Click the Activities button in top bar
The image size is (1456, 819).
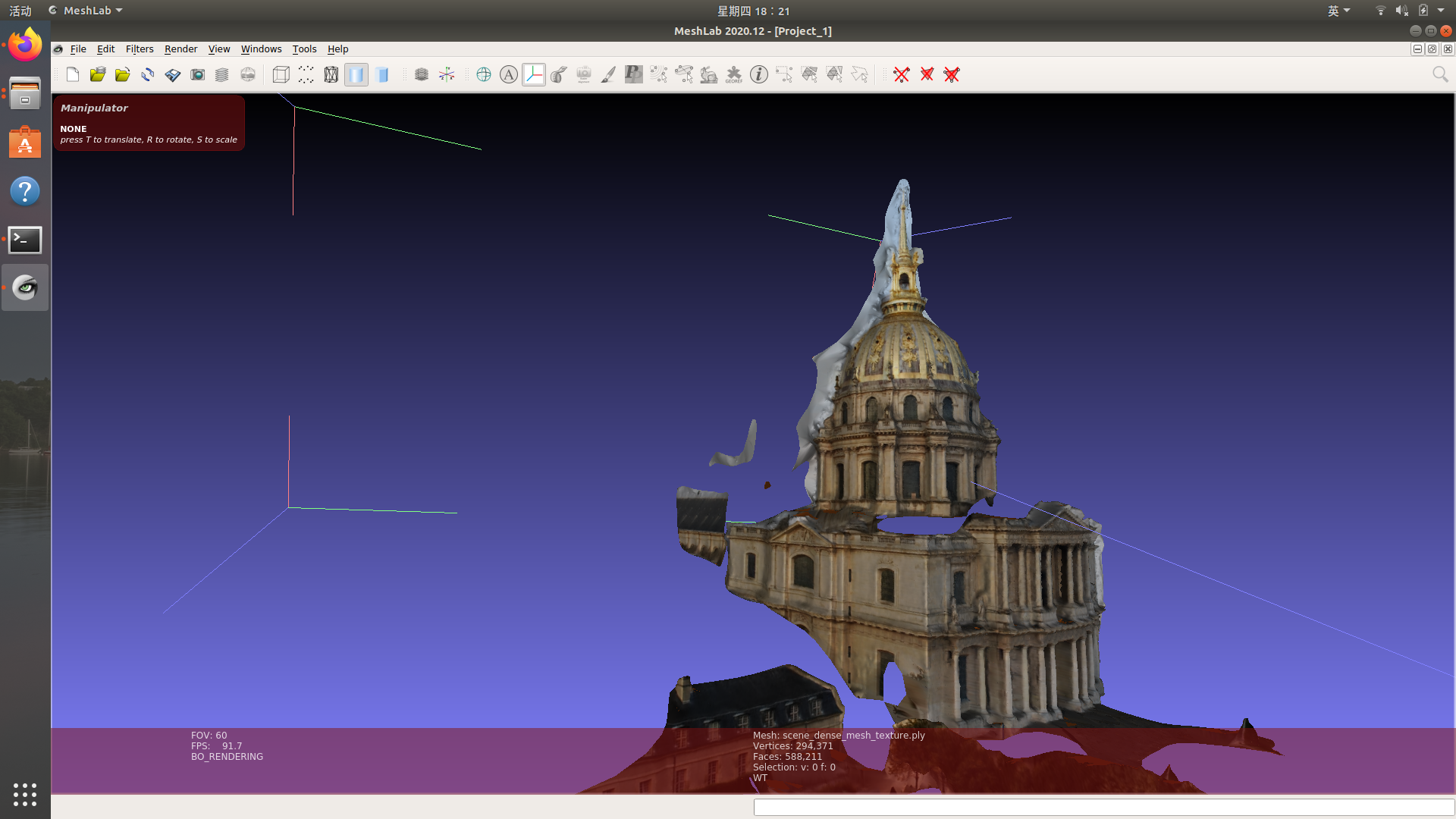tap(20, 11)
